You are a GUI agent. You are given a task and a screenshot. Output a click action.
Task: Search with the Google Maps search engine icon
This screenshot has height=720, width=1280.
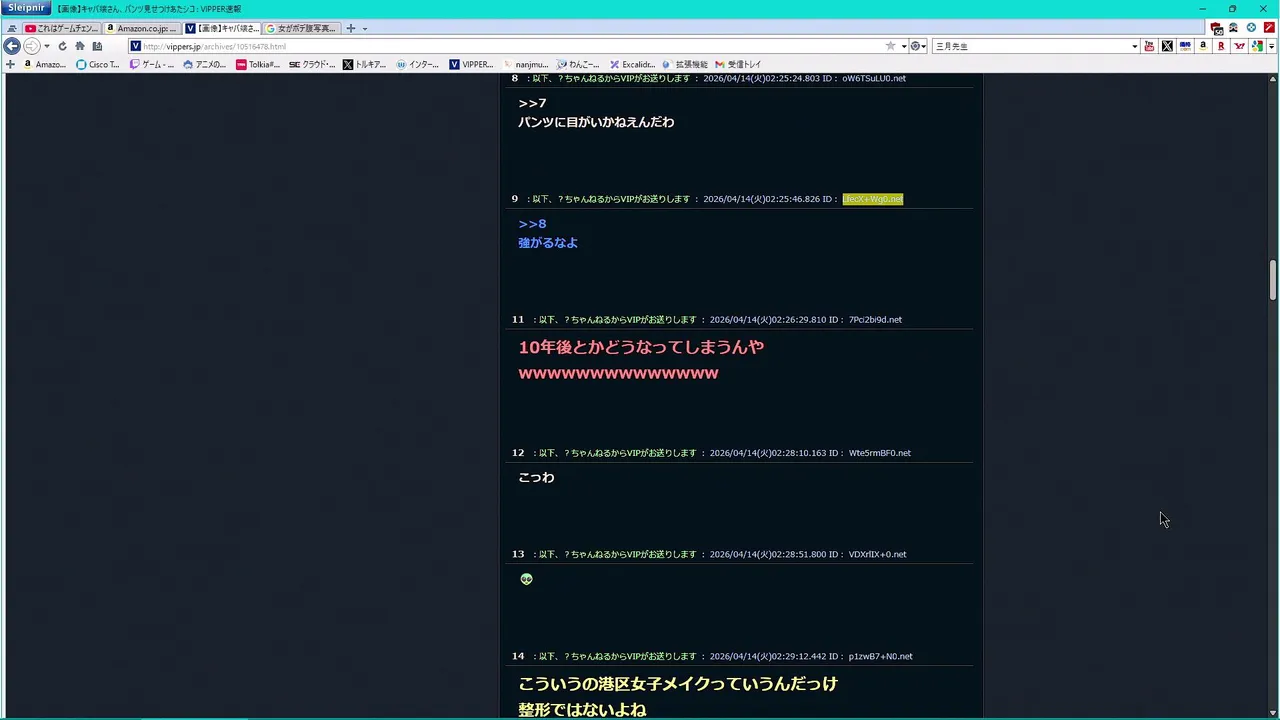1257,46
